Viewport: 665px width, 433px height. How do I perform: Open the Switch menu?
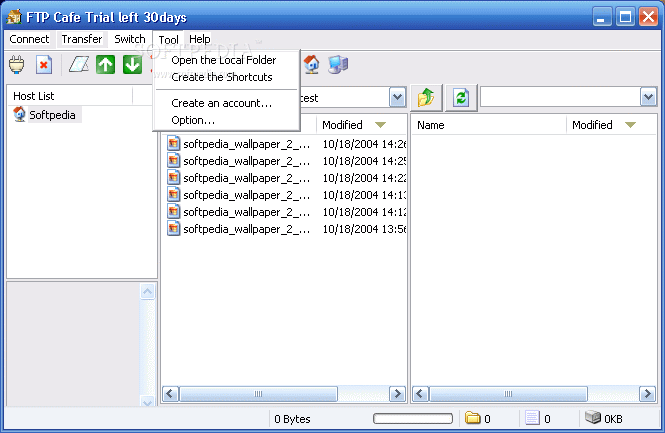(130, 39)
